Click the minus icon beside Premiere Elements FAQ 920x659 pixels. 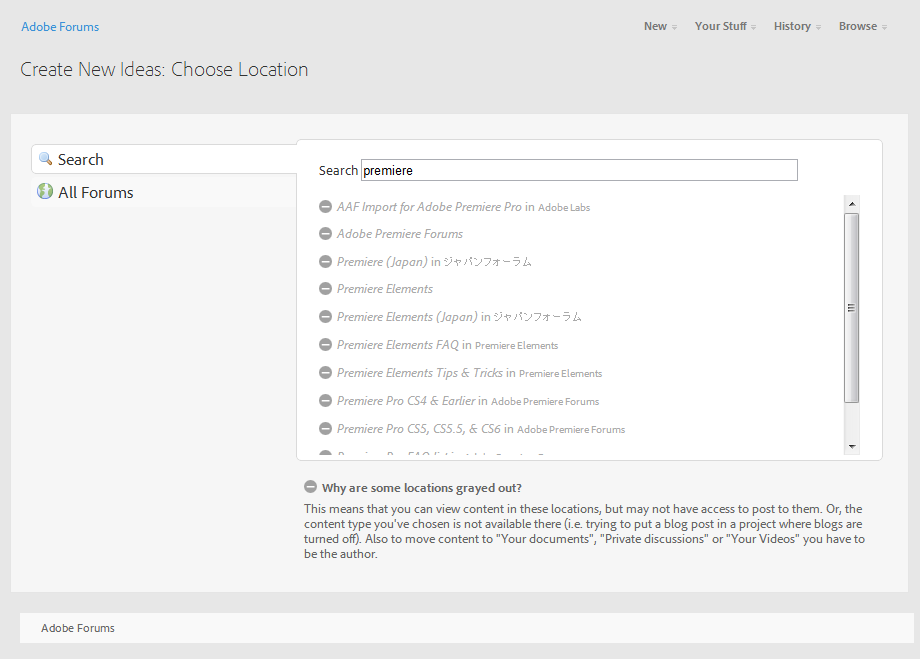tap(325, 344)
